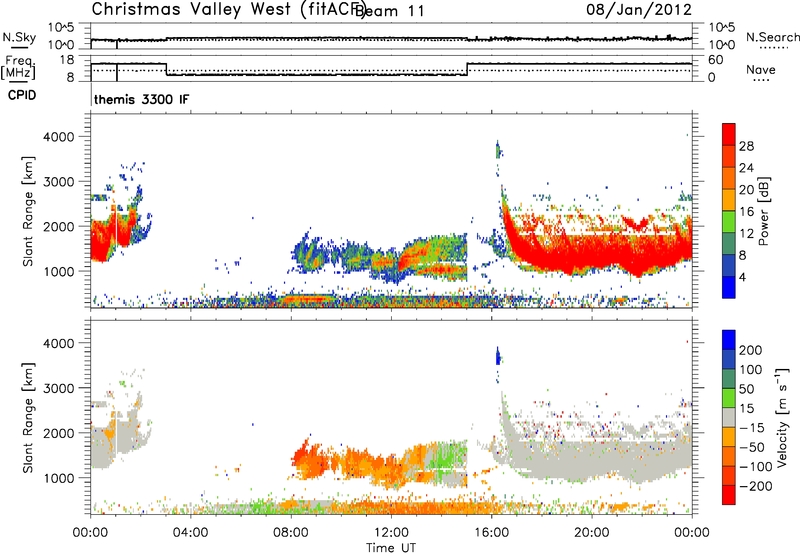Click "2000" on the velocity panel range axis

[58, 433]
